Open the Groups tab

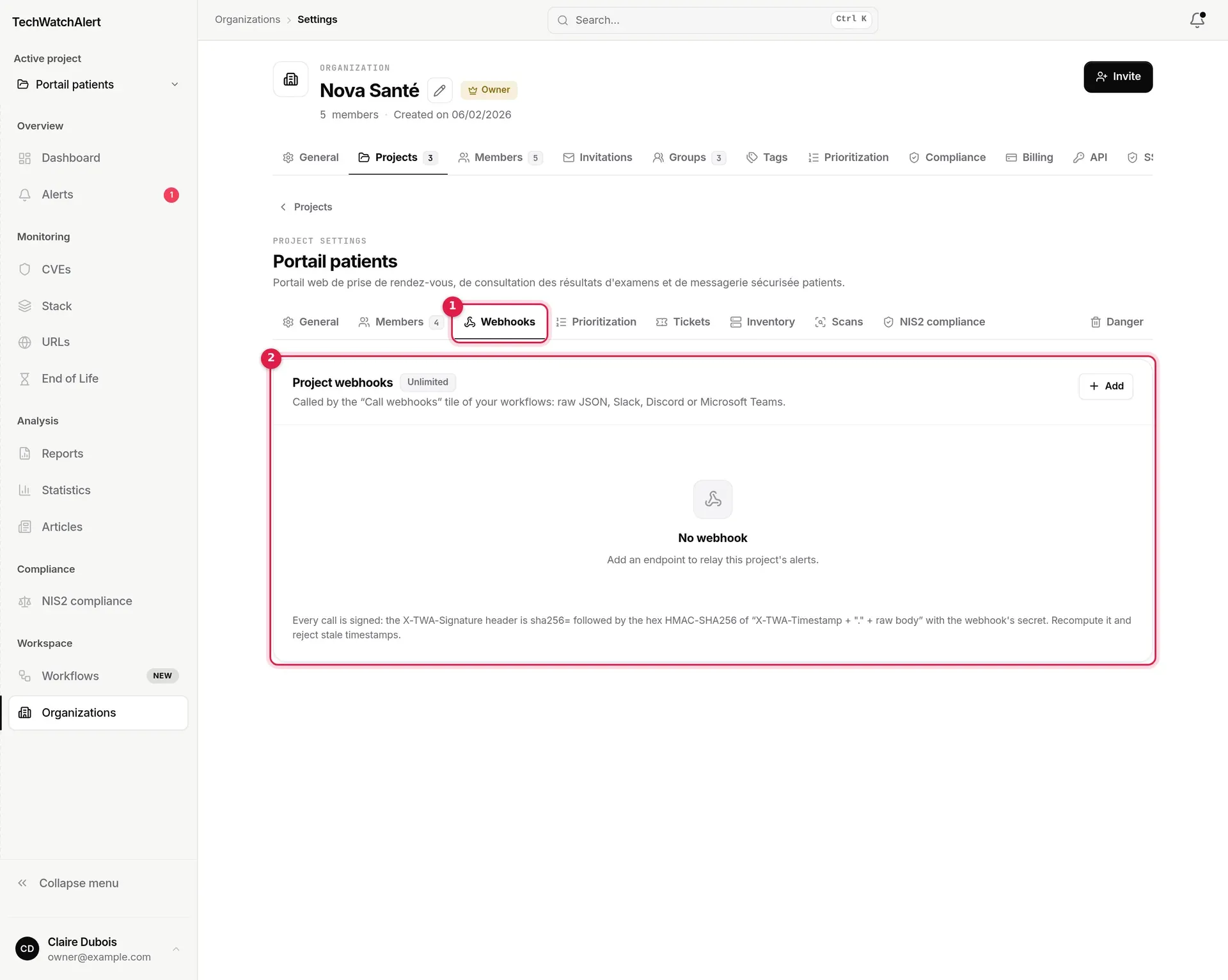[x=689, y=157]
